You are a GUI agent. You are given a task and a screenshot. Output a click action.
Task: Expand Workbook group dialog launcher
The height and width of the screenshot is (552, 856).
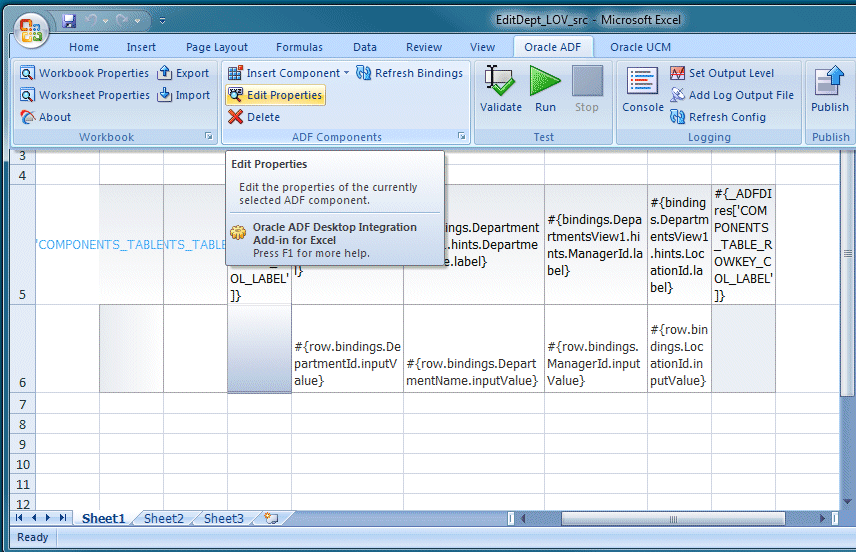(209, 136)
